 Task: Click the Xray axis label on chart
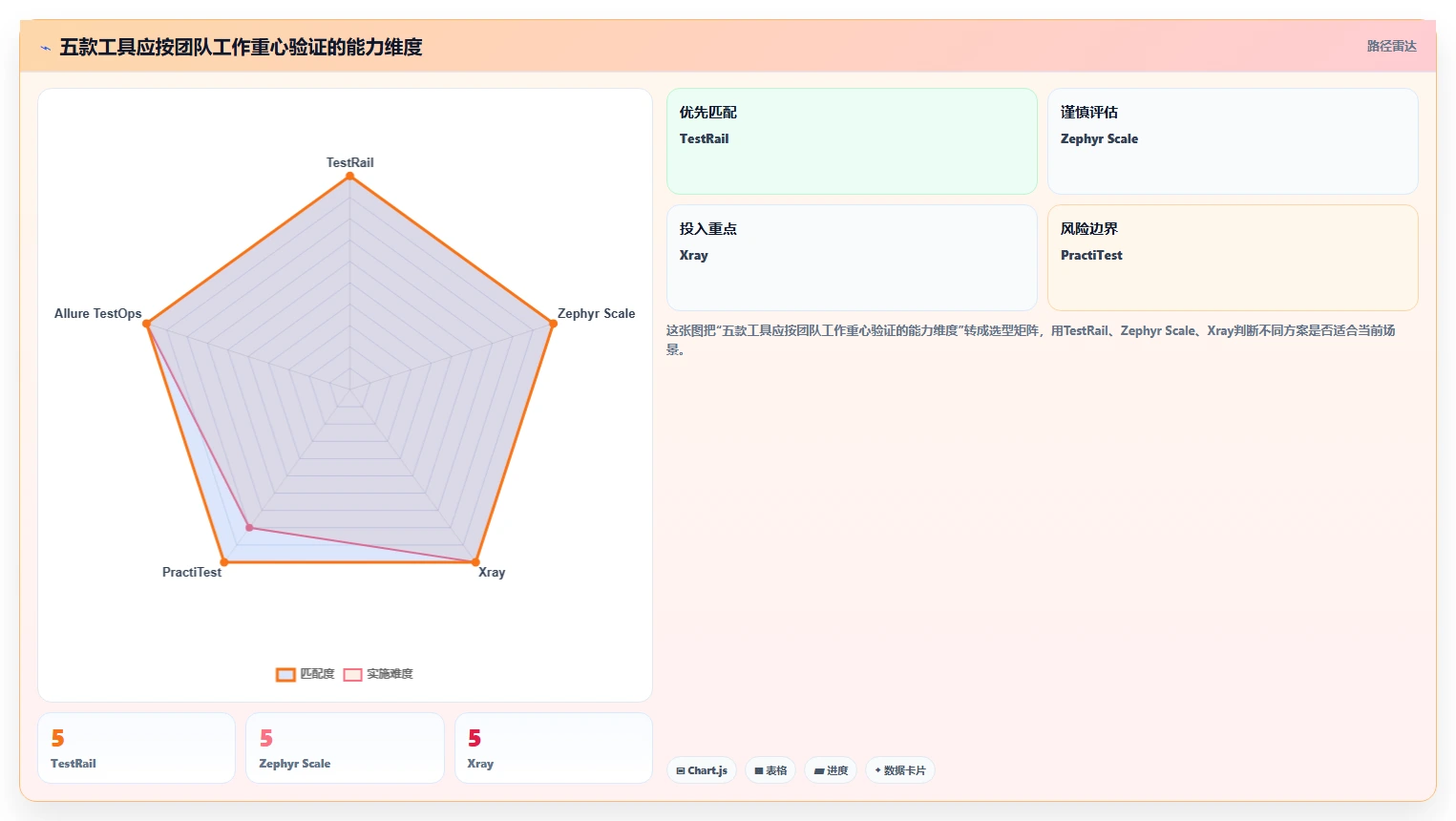(492, 572)
